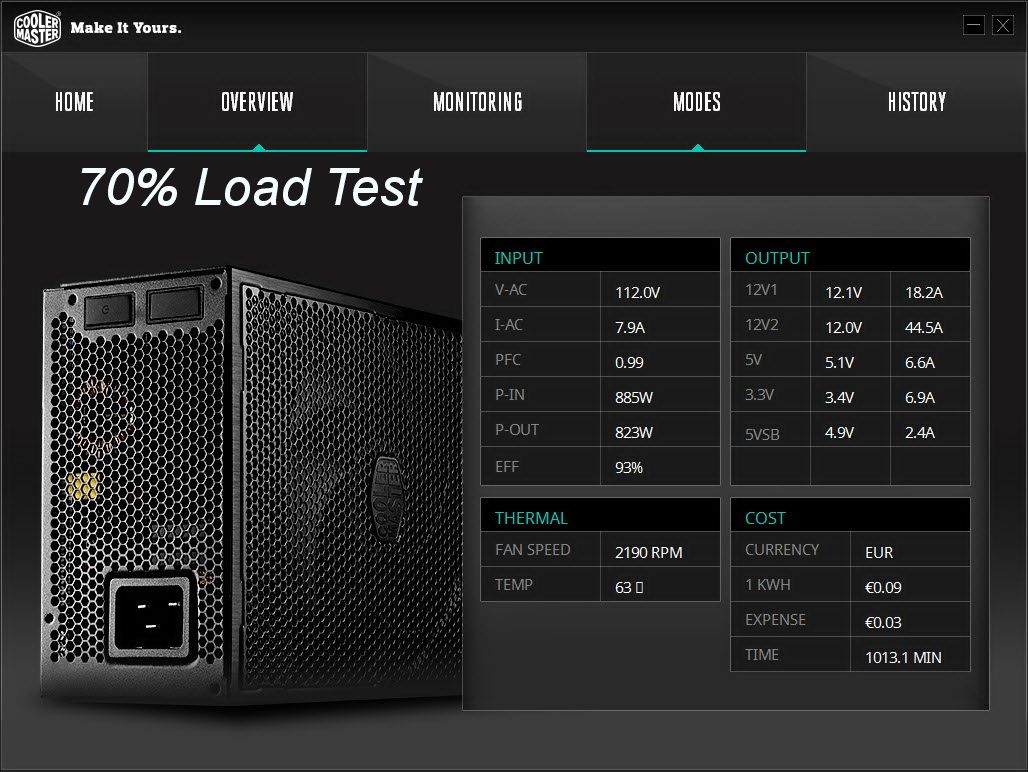This screenshot has height=772, width=1028.
Task: Select the P-IN value 885W
Action: pos(633,397)
